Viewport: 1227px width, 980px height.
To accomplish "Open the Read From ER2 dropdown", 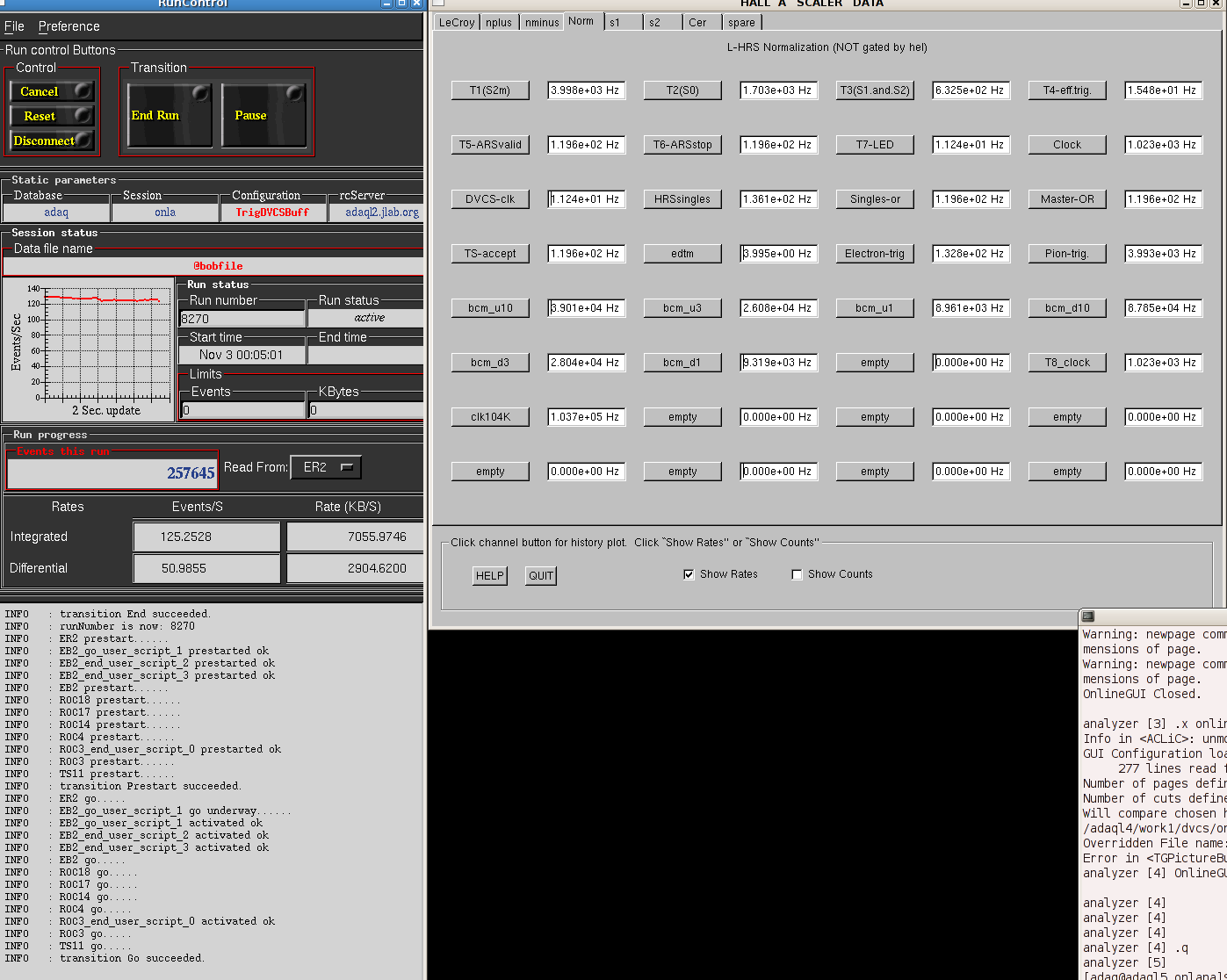I will point(326,467).
